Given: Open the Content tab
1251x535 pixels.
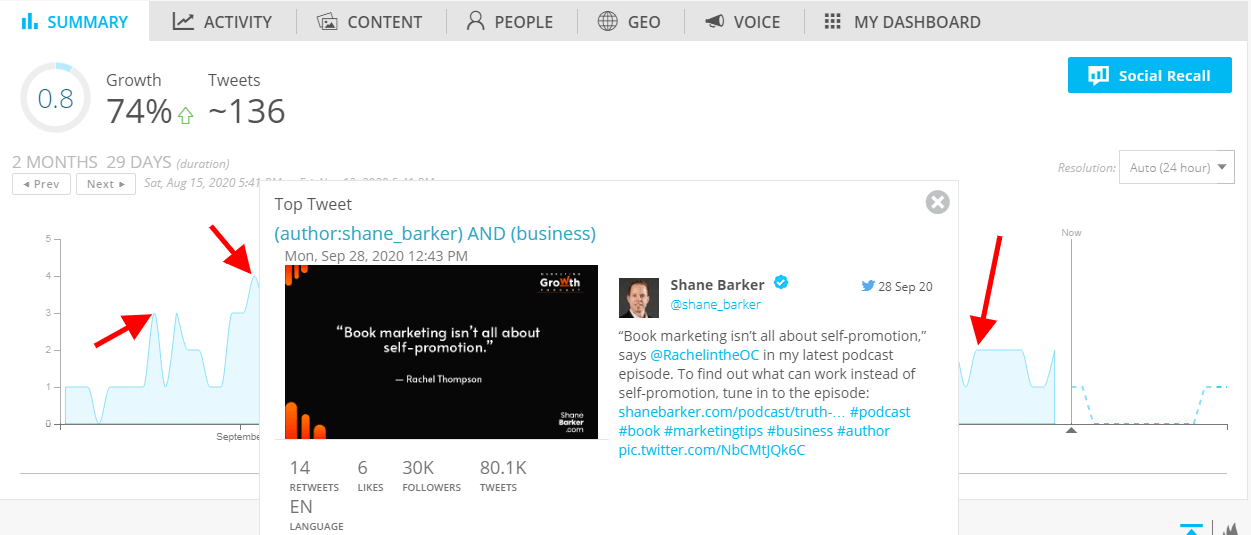Looking at the screenshot, I should coord(370,21).
